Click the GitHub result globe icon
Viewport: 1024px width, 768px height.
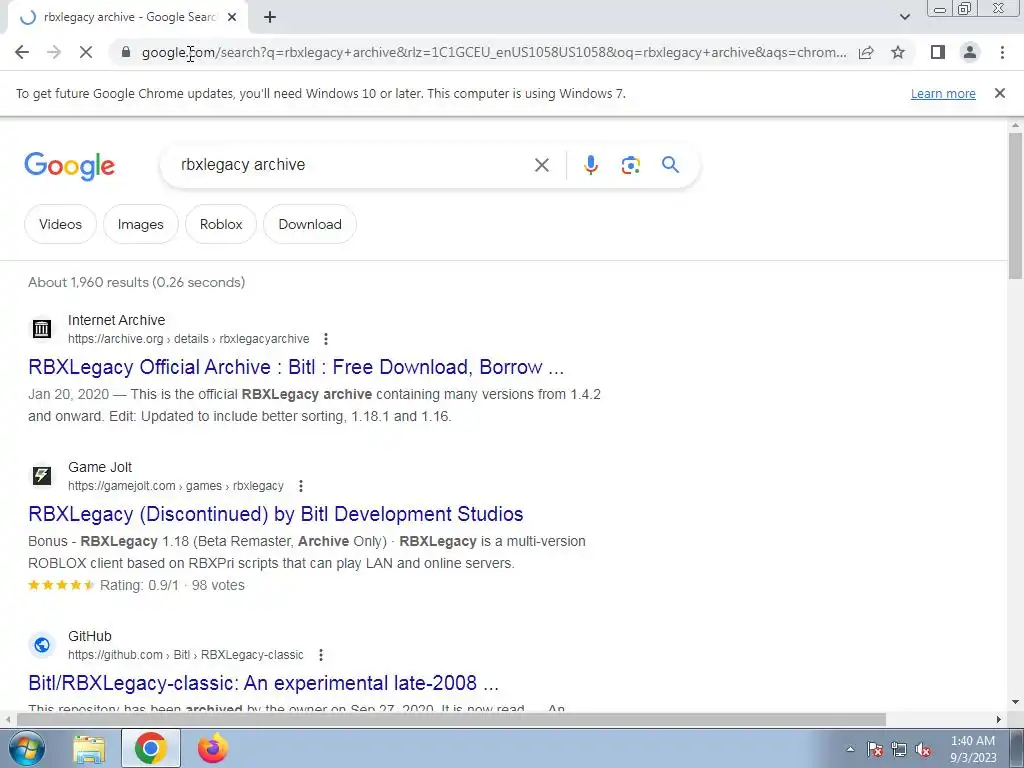coord(42,645)
